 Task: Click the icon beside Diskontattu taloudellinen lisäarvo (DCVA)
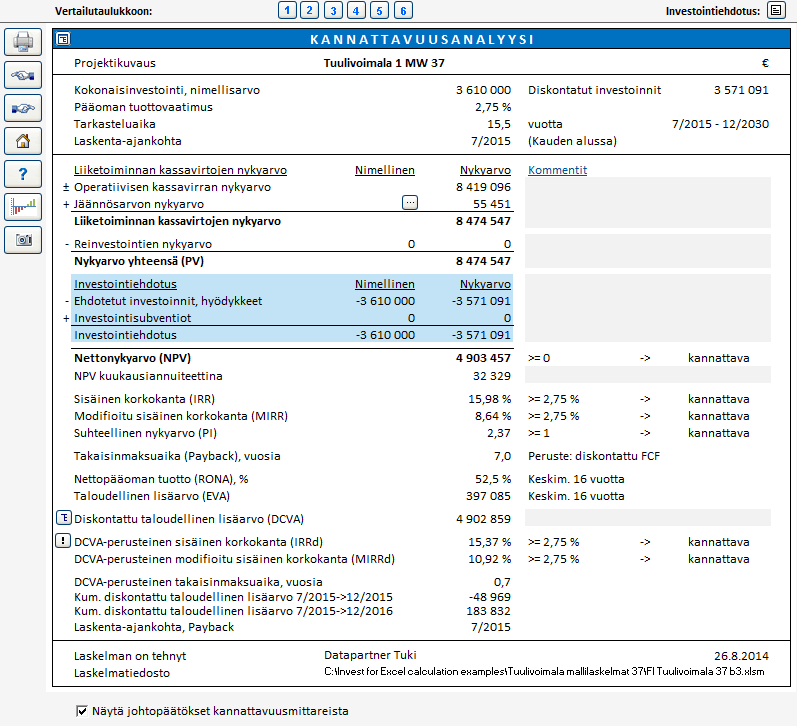[64, 518]
